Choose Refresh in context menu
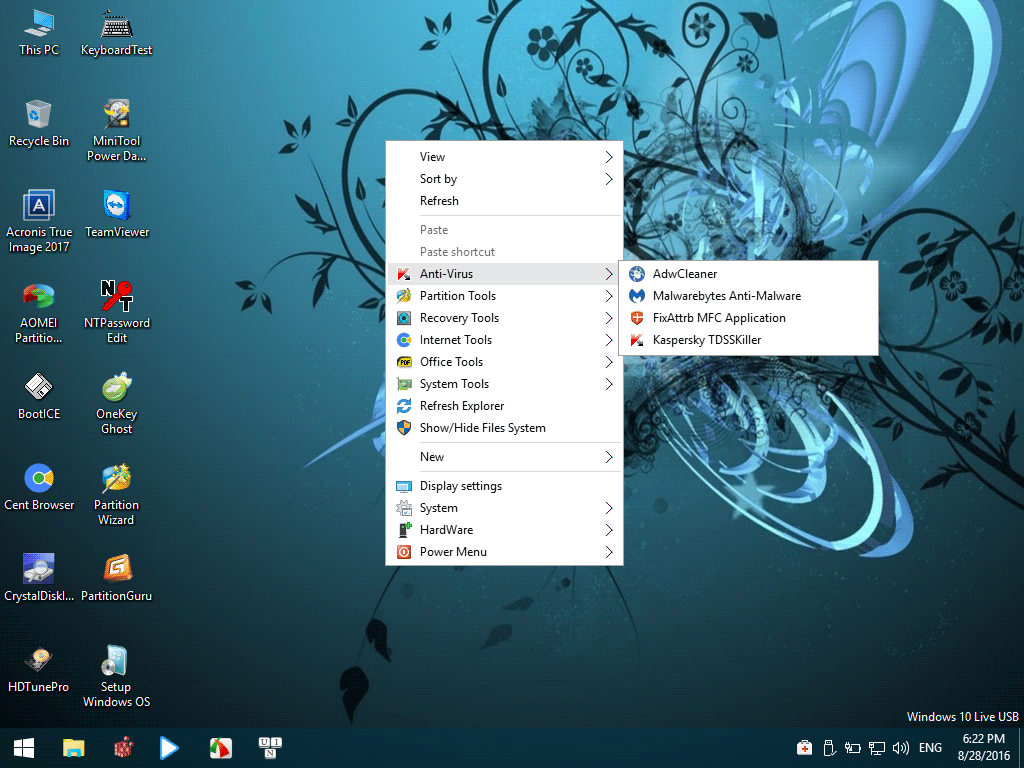The image size is (1024, 768). [505, 201]
